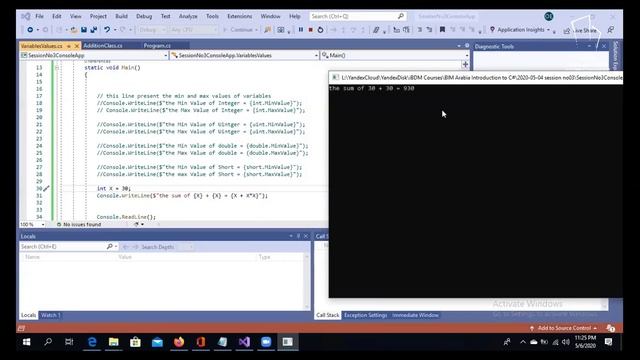
Task: Open the Window menu
Action: click(270, 16)
